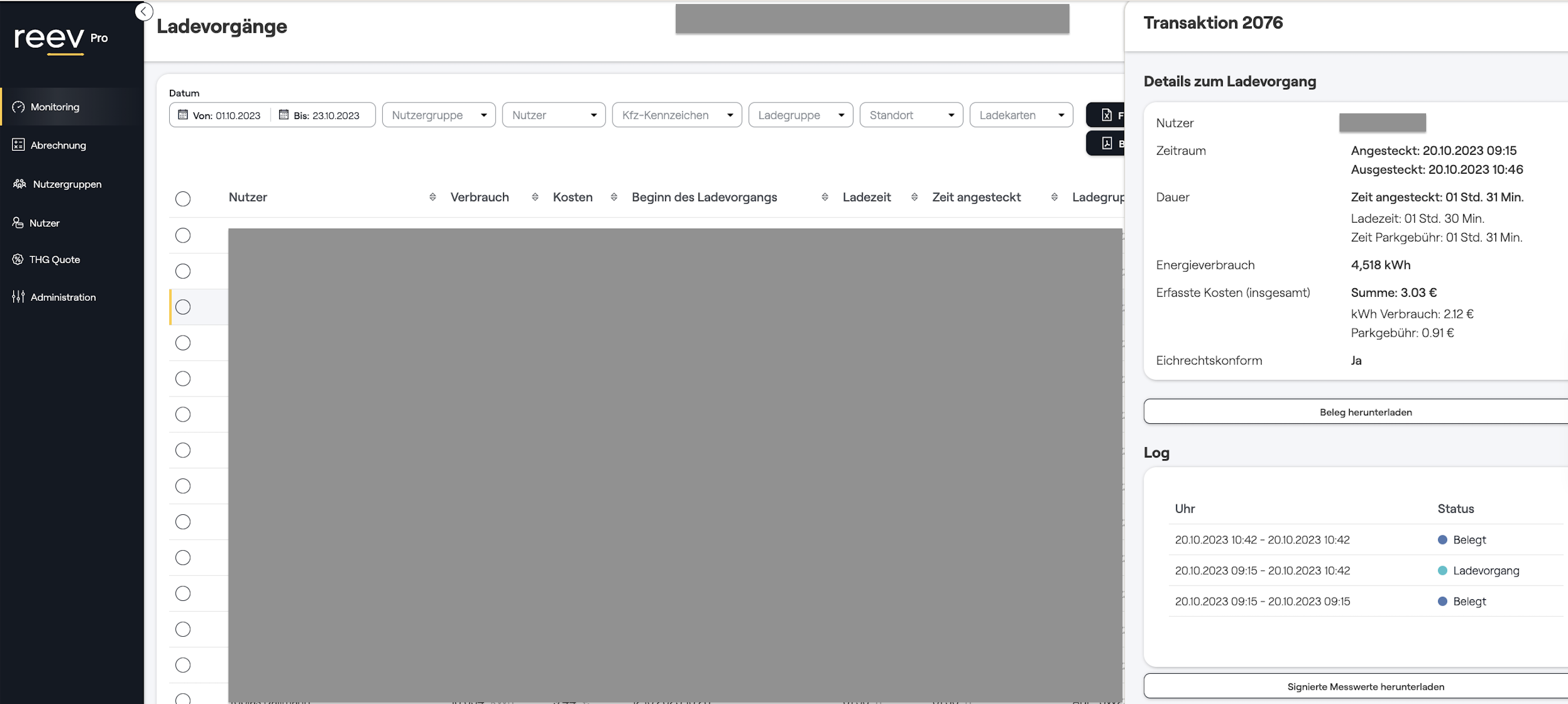This screenshot has width=1568, height=704.
Task: Click Beleg herunterladen button
Action: point(1365,412)
